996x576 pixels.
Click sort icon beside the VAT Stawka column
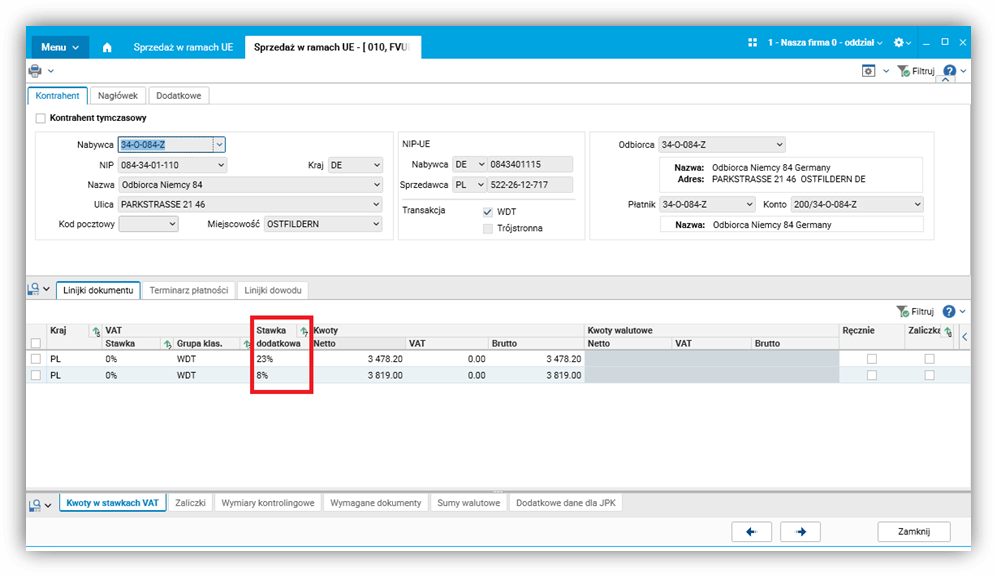(168, 344)
